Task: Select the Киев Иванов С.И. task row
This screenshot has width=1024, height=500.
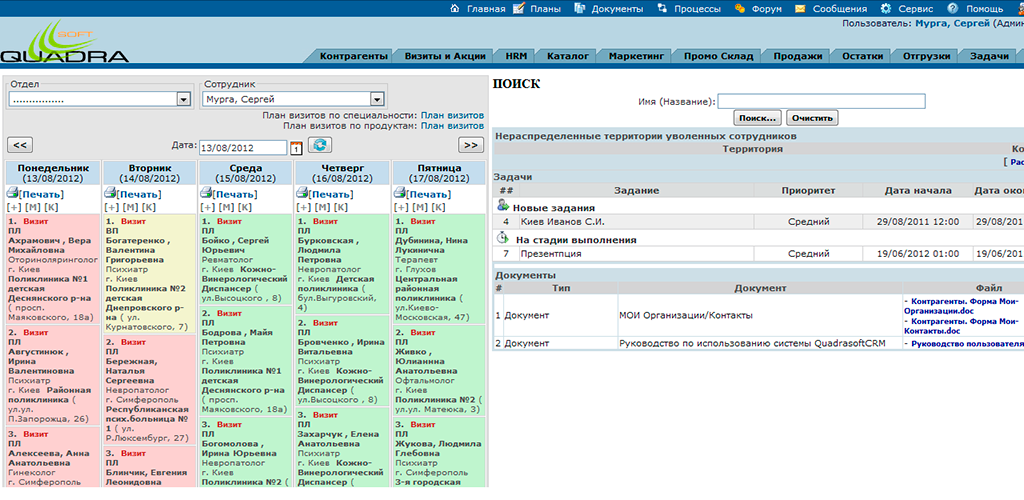Action: [758, 221]
